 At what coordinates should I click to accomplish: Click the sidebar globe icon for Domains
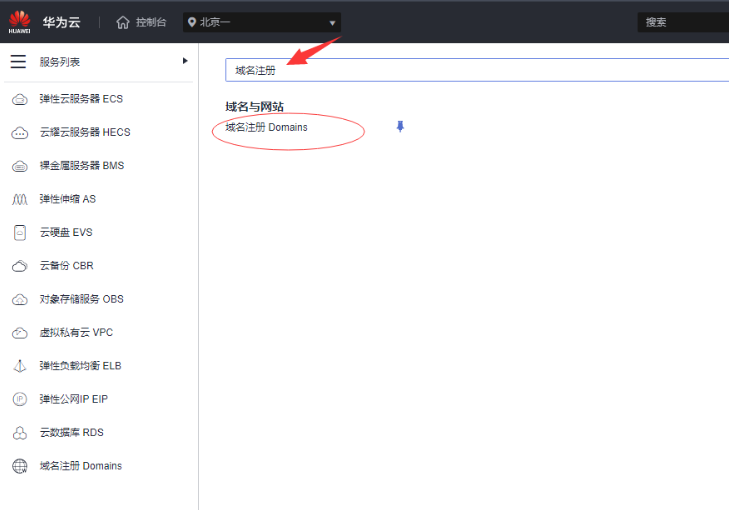click(x=20, y=466)
